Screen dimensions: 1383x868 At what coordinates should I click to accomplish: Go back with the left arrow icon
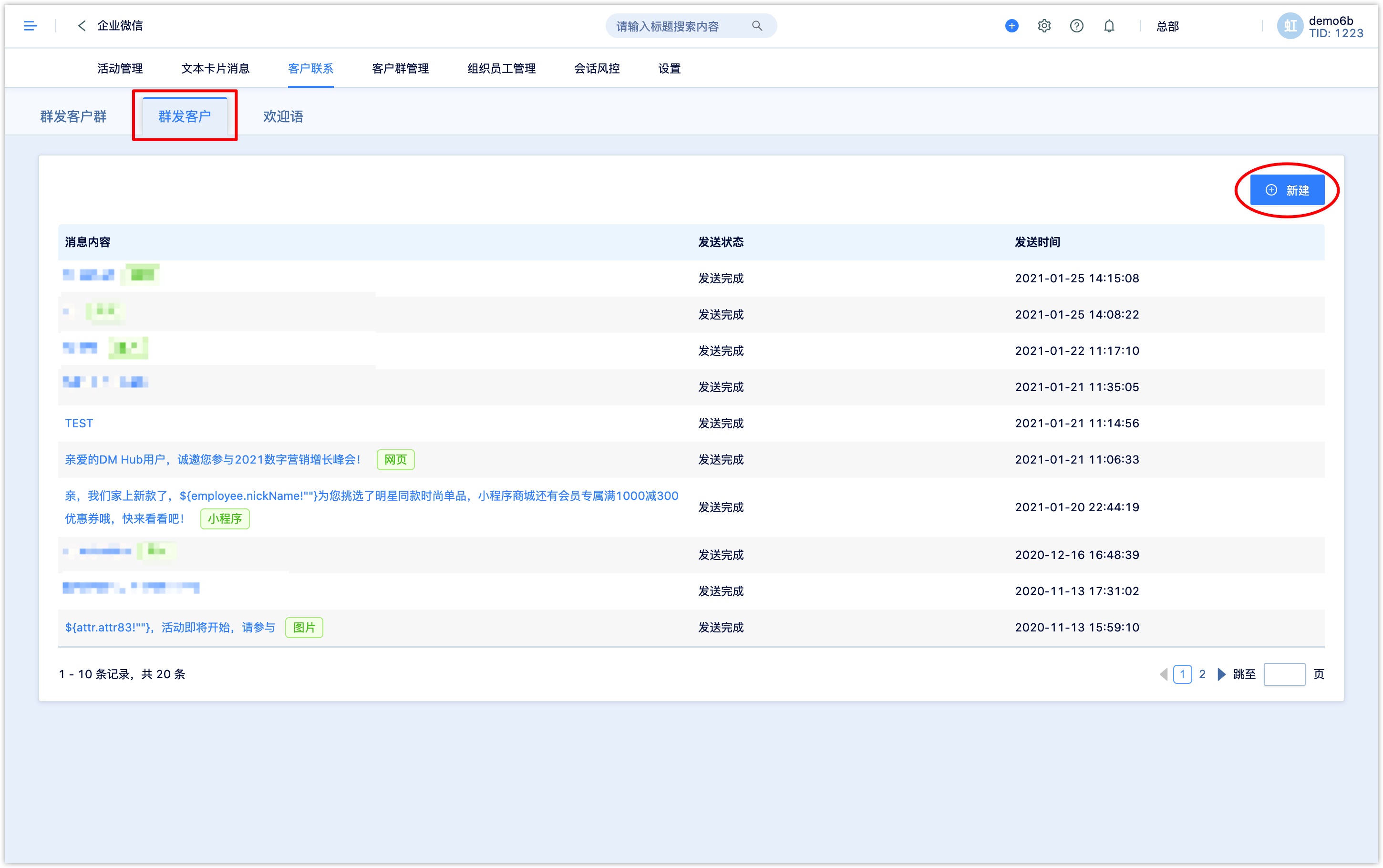(x=82, y=26)
